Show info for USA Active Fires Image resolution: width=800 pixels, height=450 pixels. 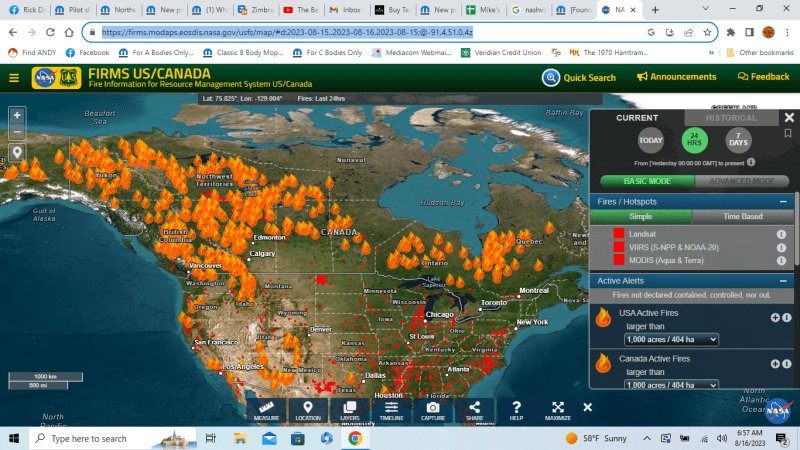pyautogui.click(x=786, y=317)
